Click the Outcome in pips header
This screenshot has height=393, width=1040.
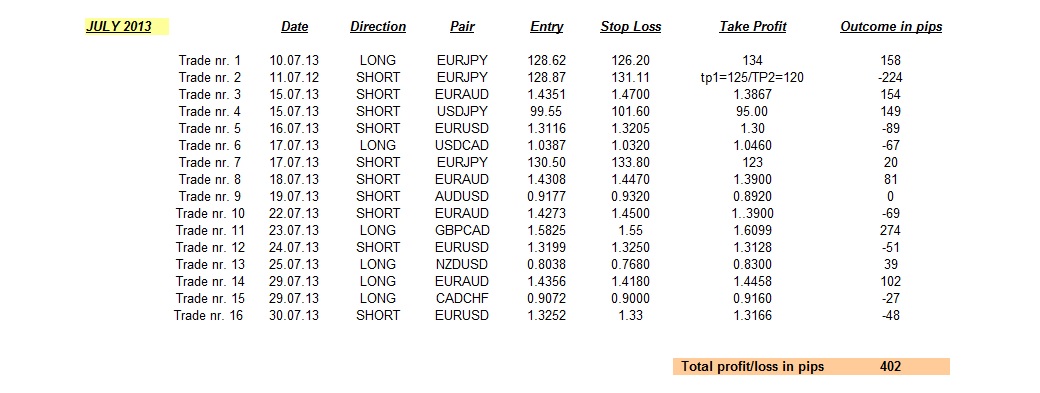[891, 27]
